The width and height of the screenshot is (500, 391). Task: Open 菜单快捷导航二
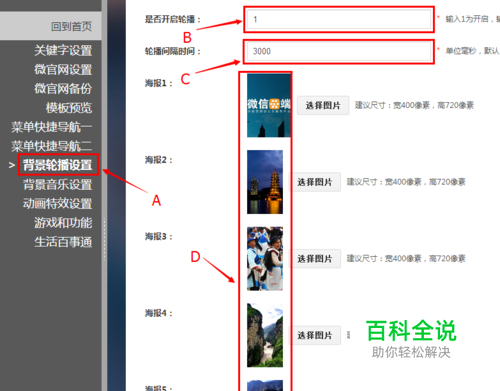[51, 146]
